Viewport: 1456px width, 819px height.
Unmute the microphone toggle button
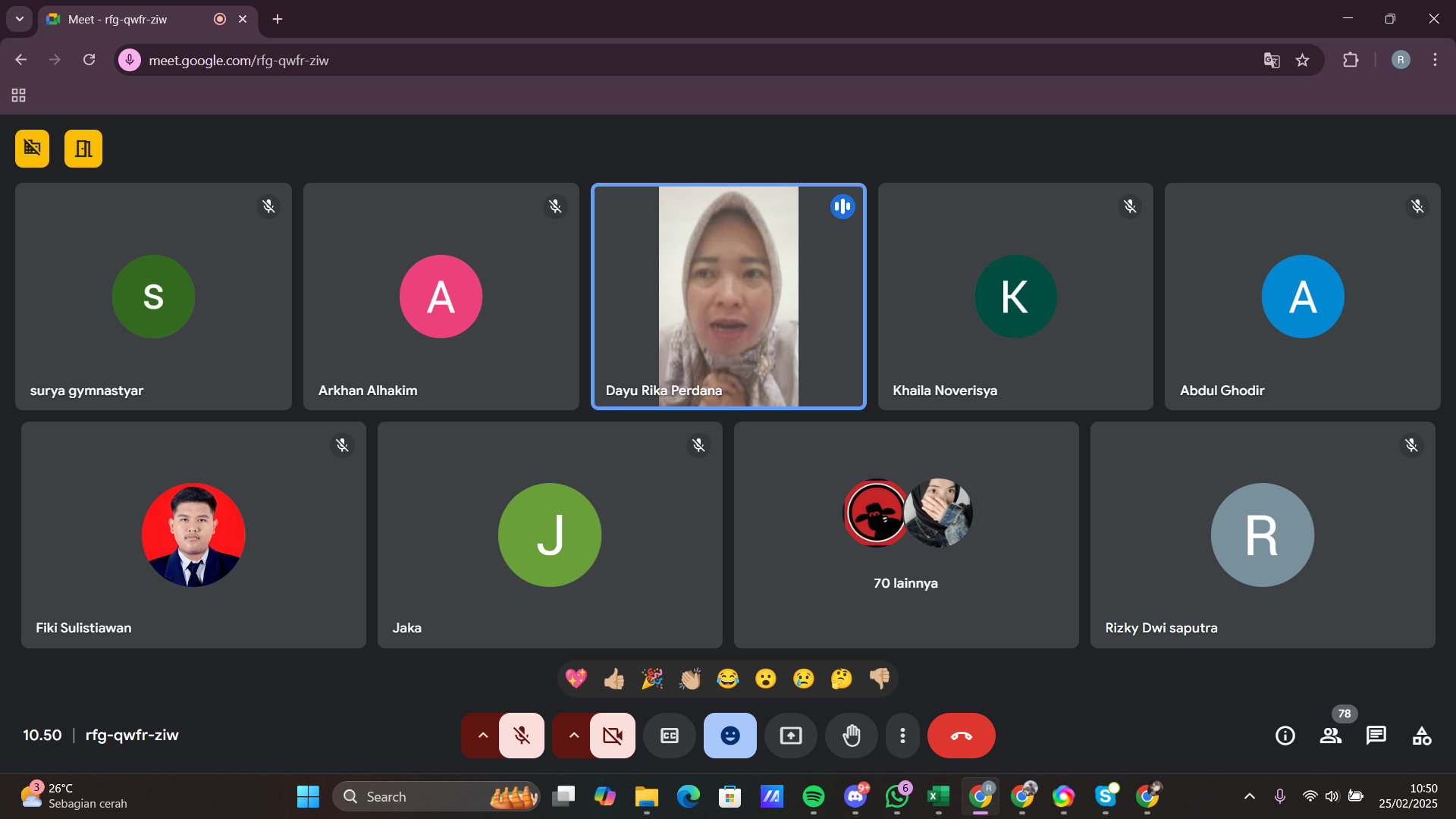[x=522, y=736]
